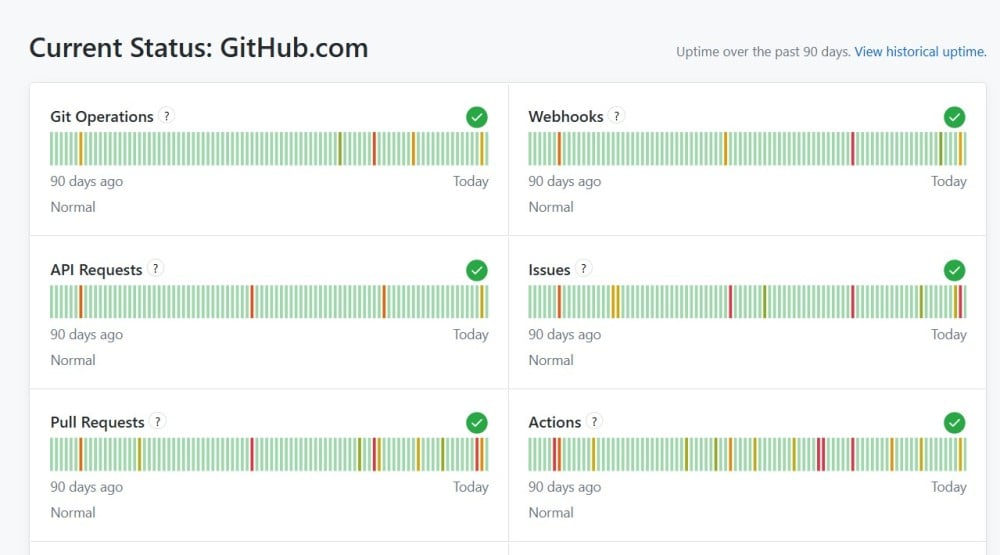Open the View historical uptime link
This screenshot has height=555, width=1000.
coord(920,51)
